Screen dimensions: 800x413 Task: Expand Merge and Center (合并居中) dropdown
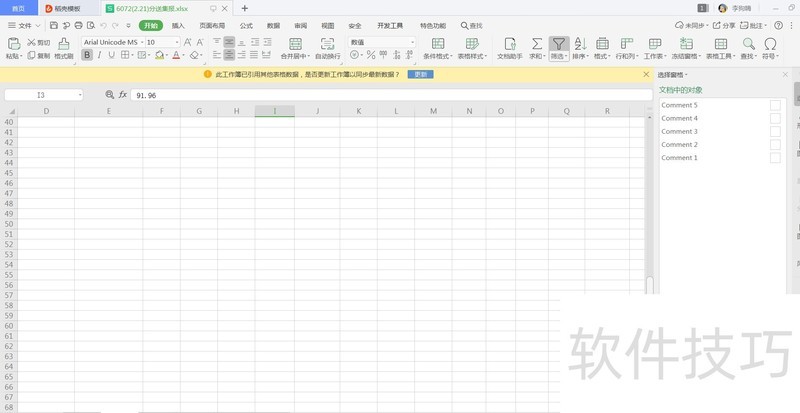pyautogui.click(x=309, y=56)
